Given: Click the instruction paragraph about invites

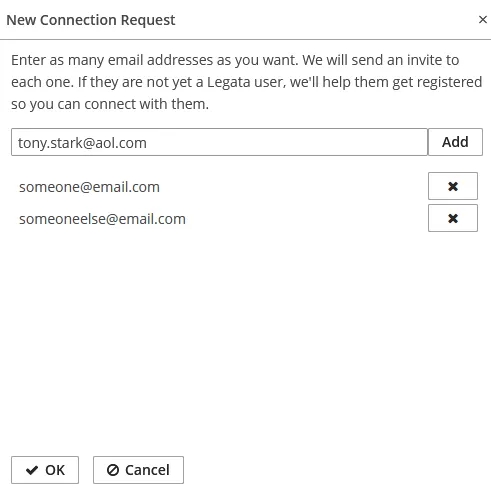Looking at the screenshot, I should 247,82.
